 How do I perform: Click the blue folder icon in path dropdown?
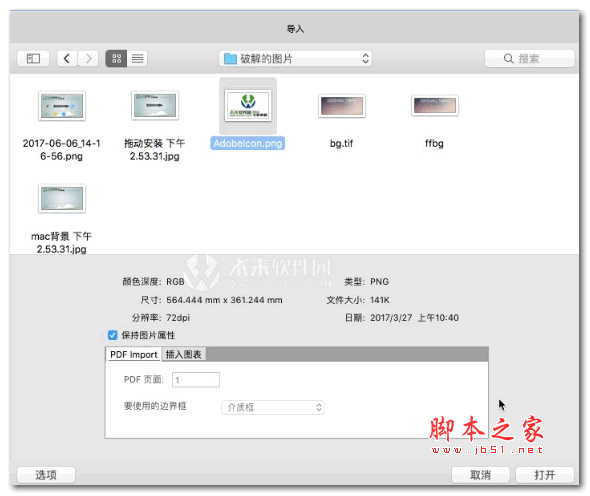coord(230,59)
